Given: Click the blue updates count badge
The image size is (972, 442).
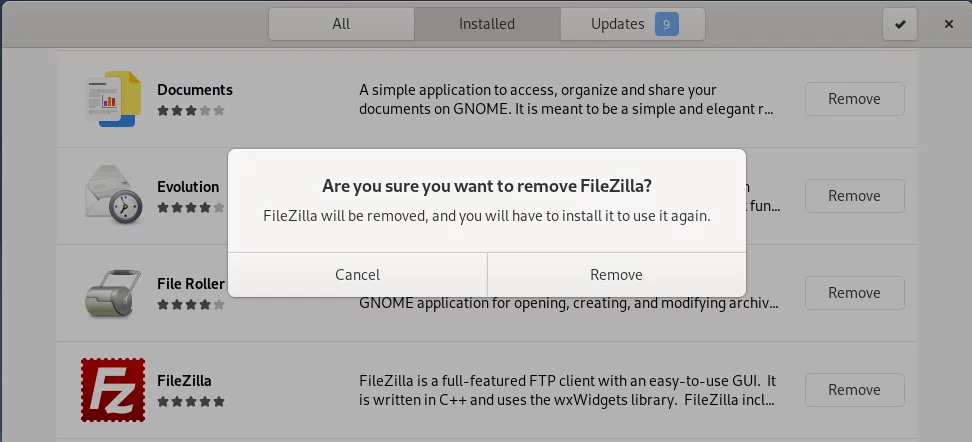Looking at the screenshot, I should click(666, 24).
